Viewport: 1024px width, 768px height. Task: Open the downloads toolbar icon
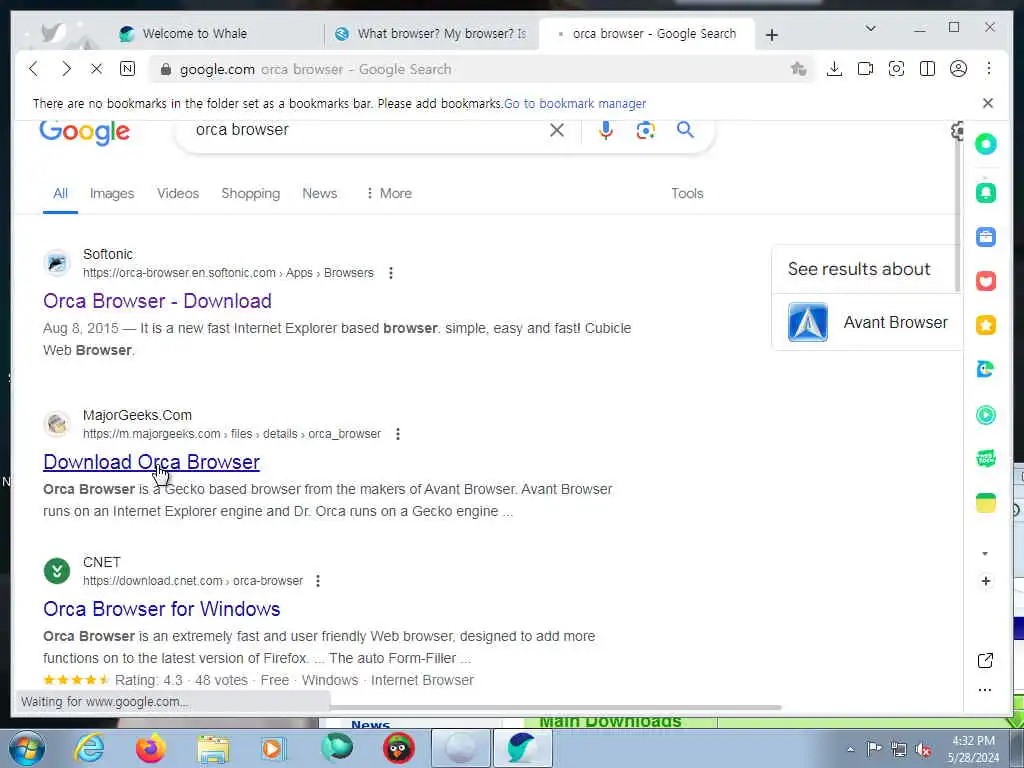point(834,69)
